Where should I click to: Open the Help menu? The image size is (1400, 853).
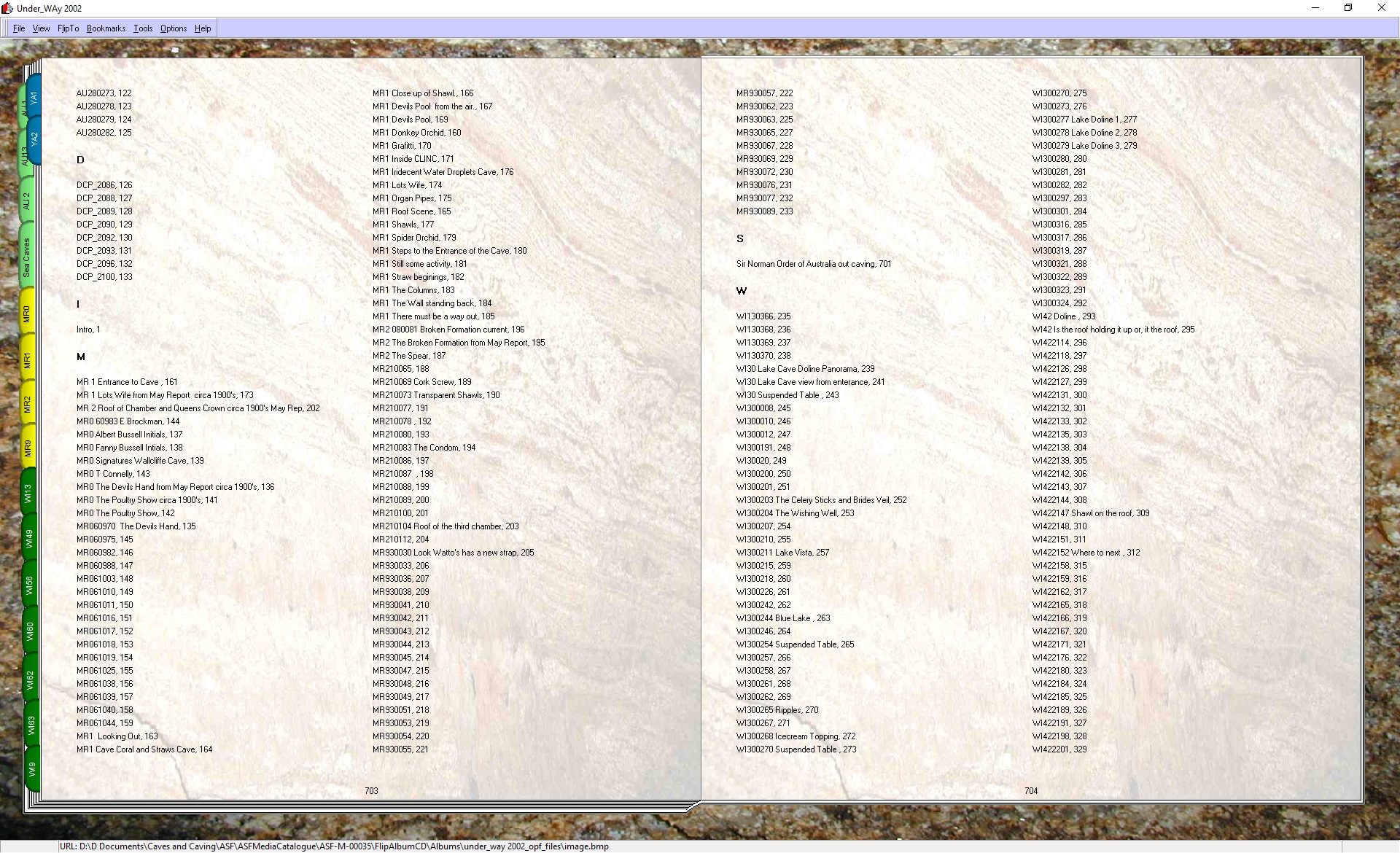coord(203,28)
